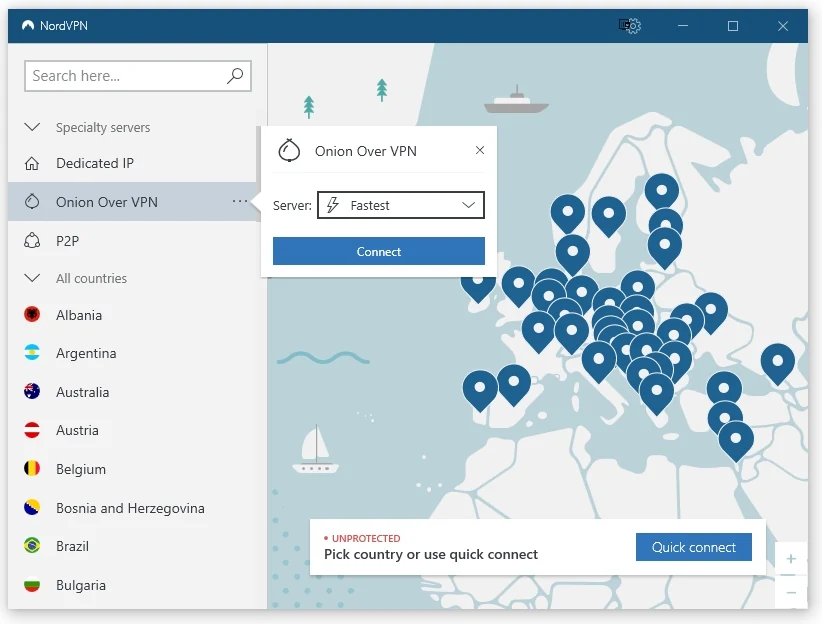This screenshot has width=822, height=624.
Task: Click the Argentina flag icon
Action: (x=32, y=353)
